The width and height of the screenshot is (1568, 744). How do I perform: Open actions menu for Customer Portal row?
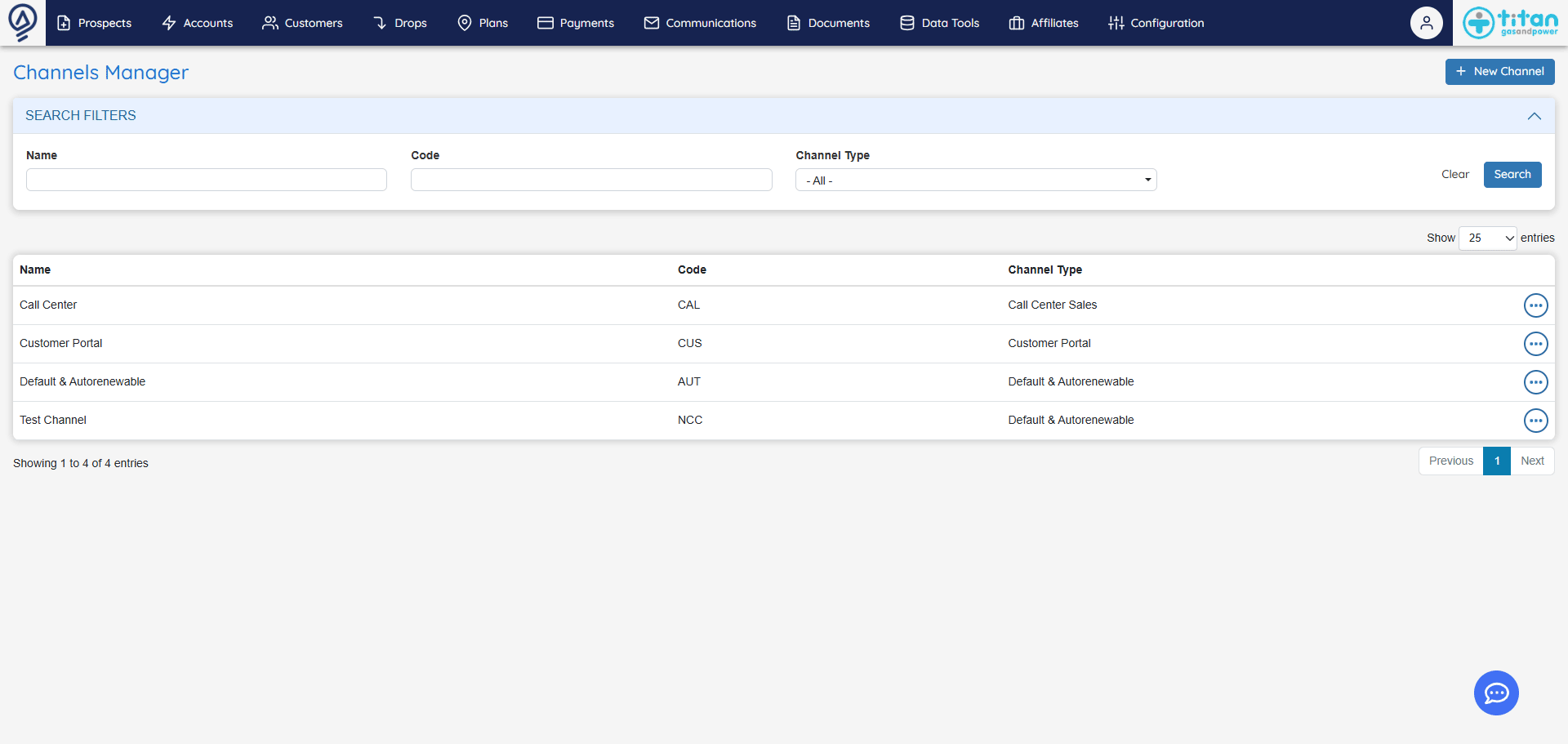1535,344
